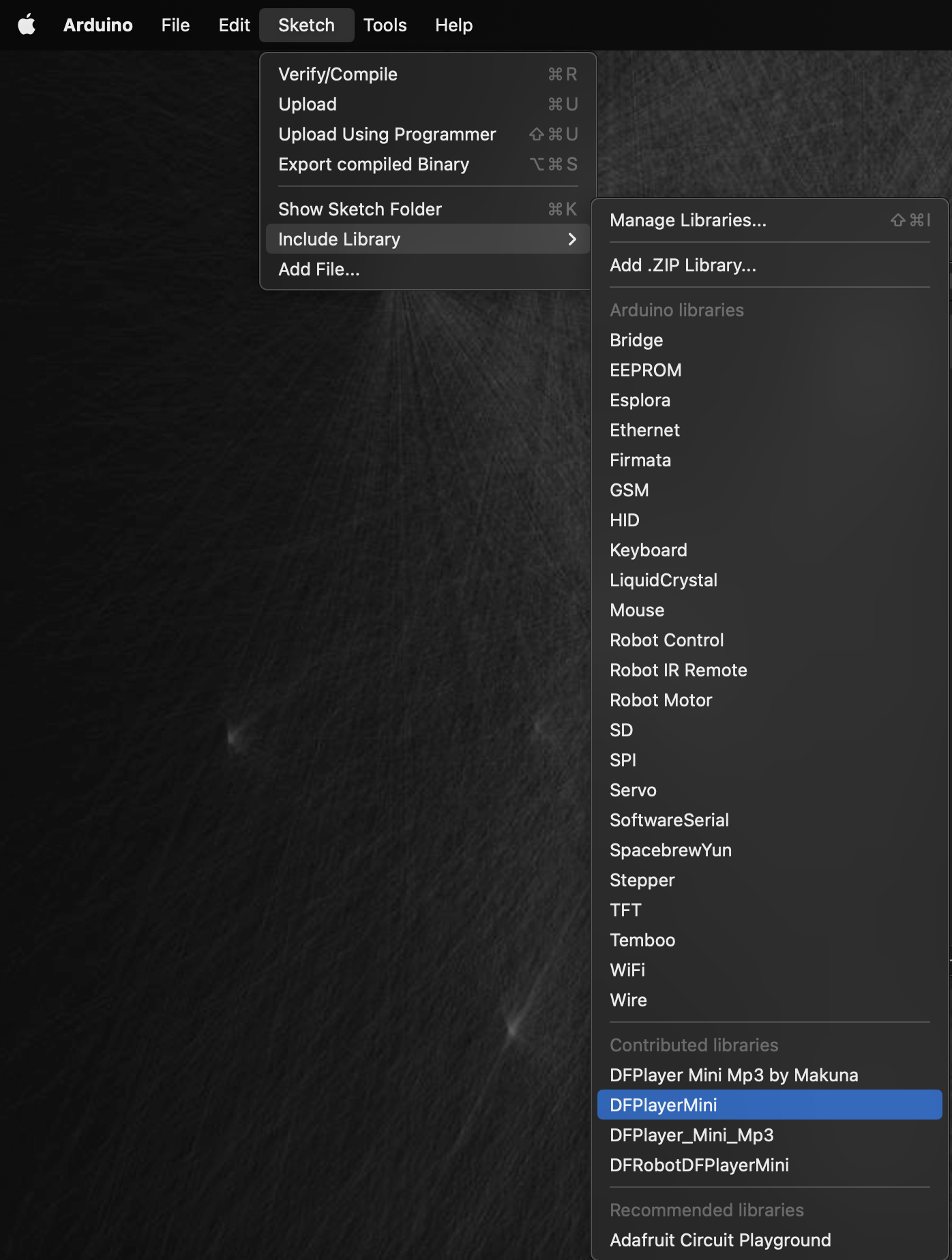Include the Robot Motor library
The width and height of the screenshot is (952, 1260).
coord(769,700)
